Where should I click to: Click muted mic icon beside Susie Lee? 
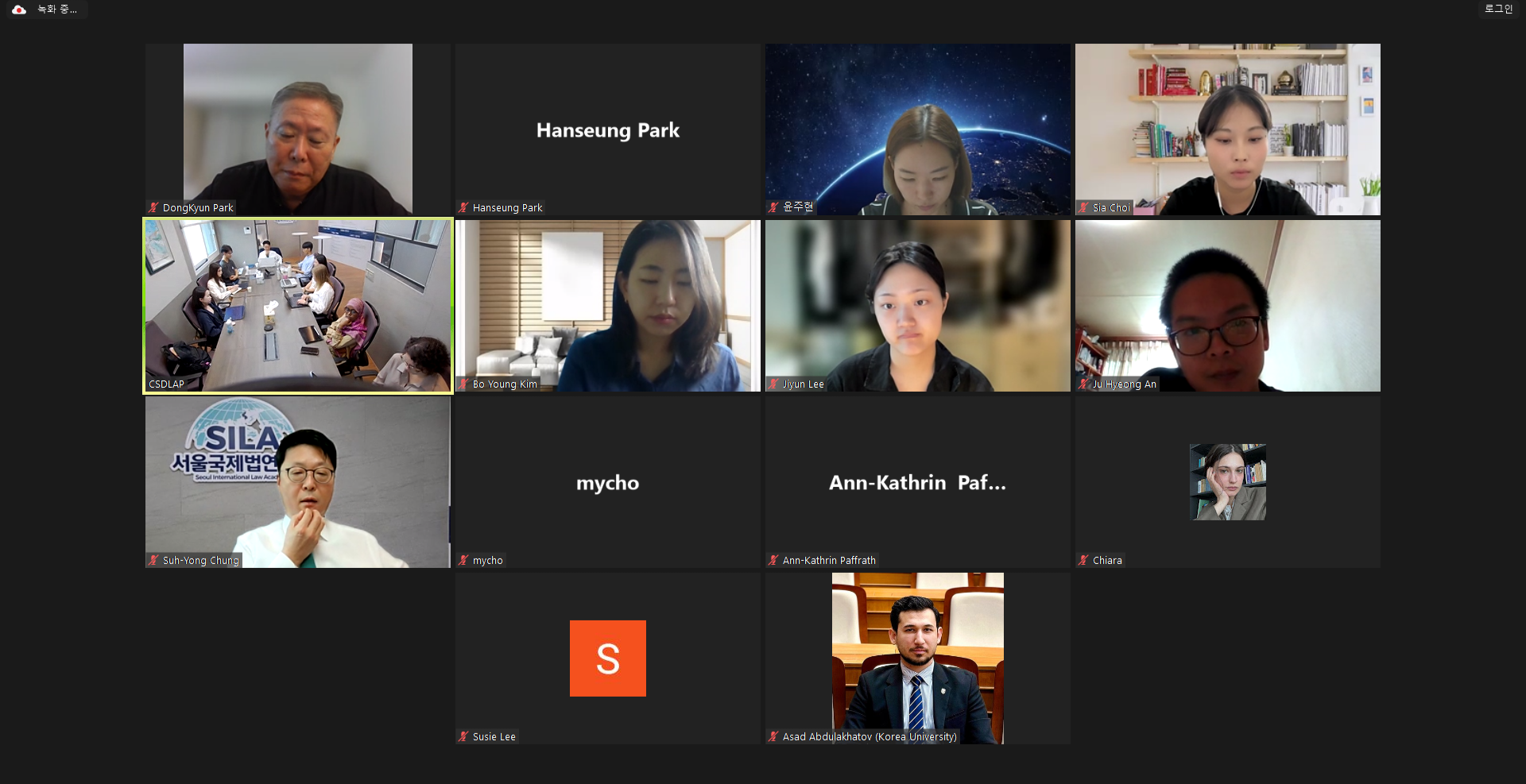point(464,736)
